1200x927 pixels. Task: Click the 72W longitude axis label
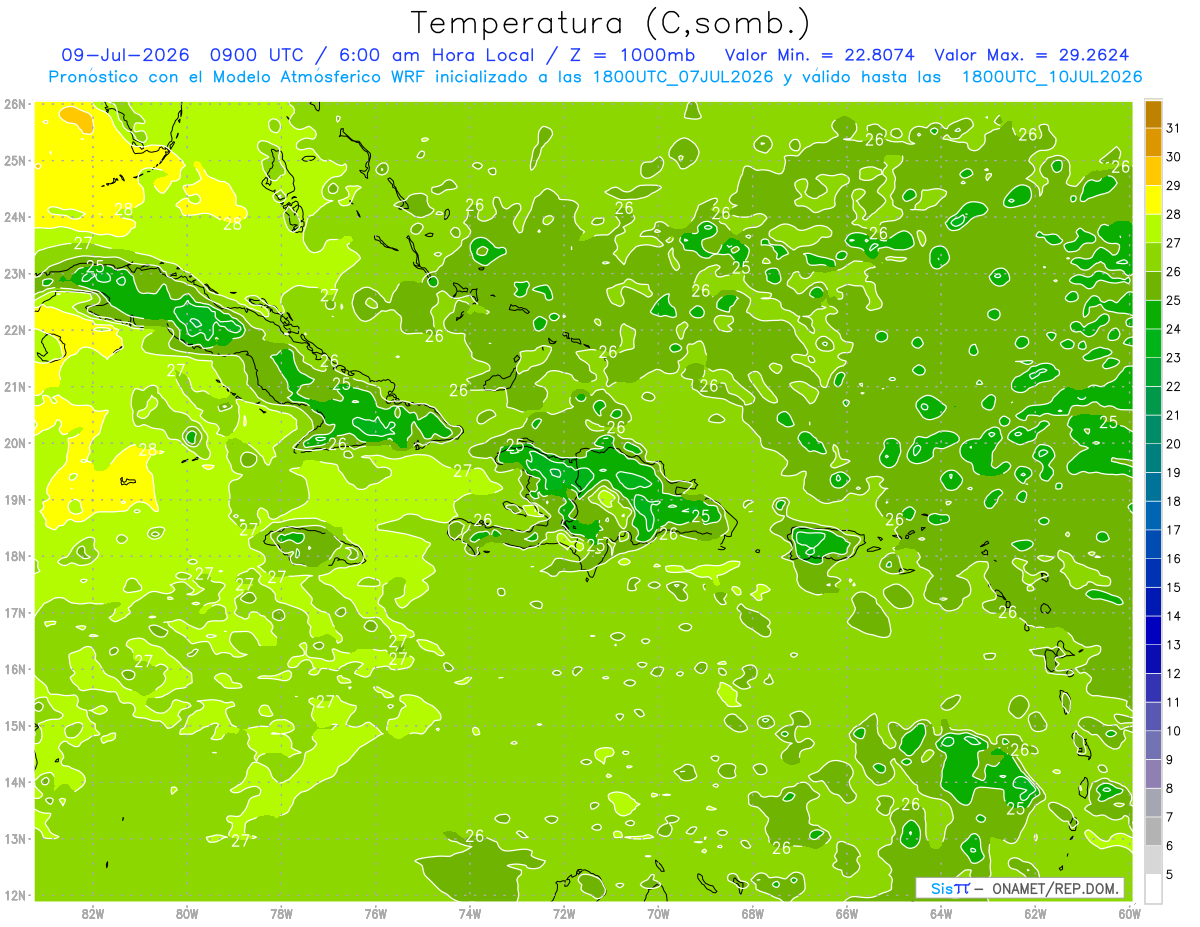tap(564, 913)
